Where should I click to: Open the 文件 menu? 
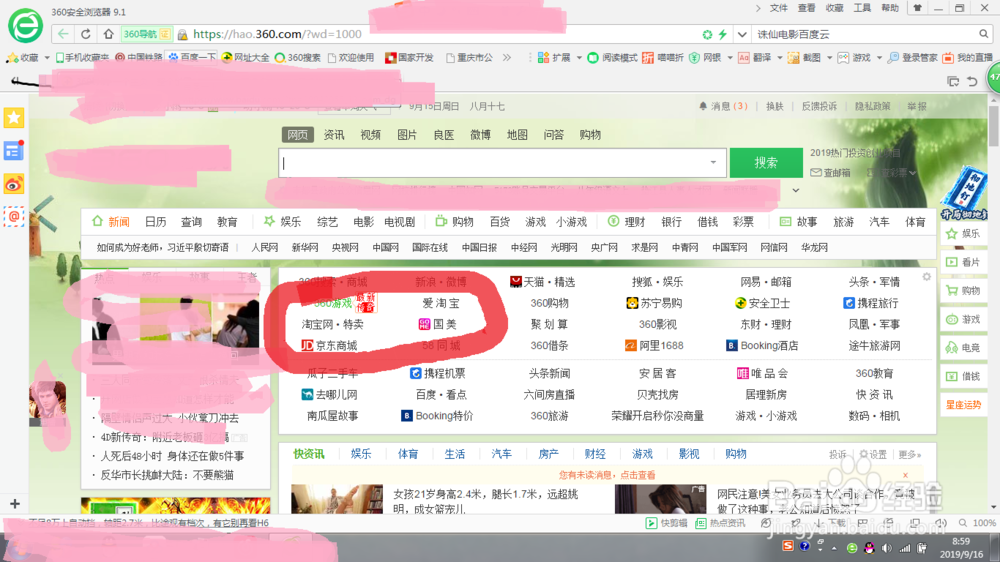click(x=779, y=8)
